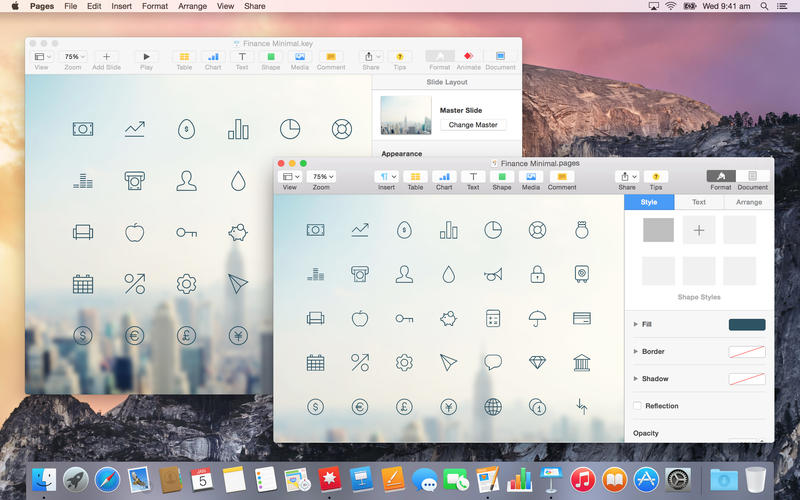Switch to the Text tab in inspector
The image size is (800, 500).
[x=699, y=202]
